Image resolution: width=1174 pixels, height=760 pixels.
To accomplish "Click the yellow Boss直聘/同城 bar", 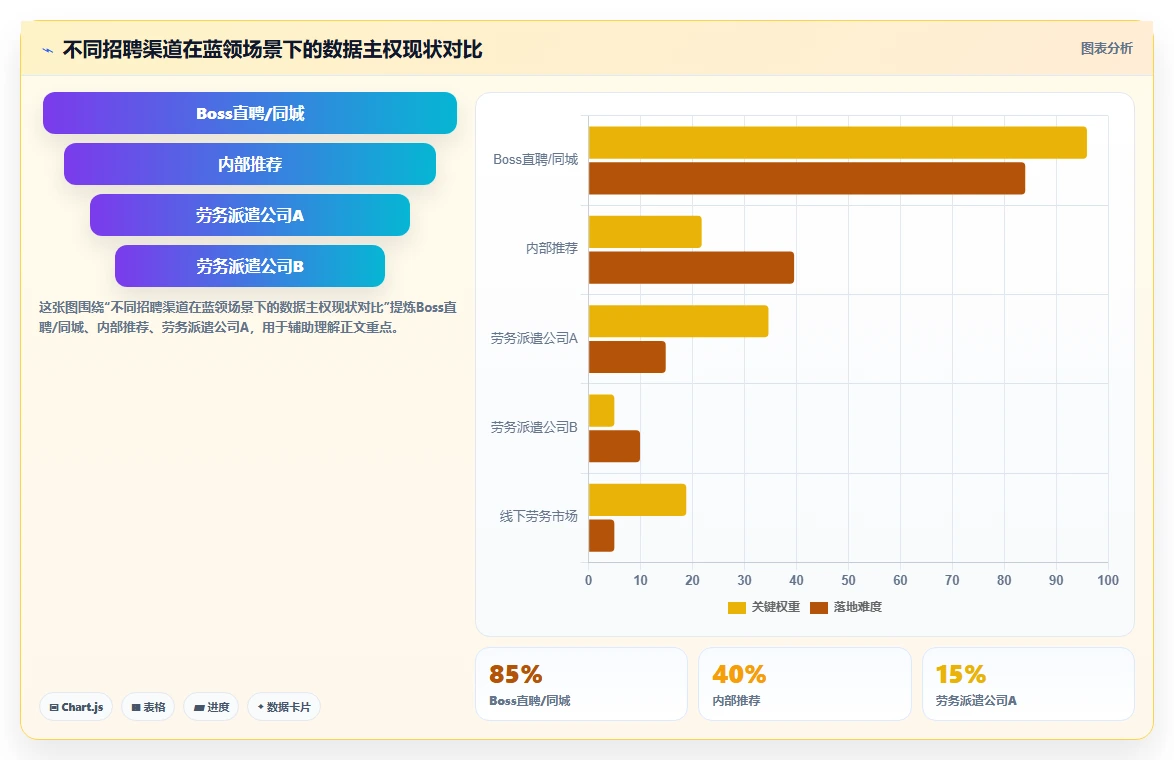I will [x=838, y=143].
